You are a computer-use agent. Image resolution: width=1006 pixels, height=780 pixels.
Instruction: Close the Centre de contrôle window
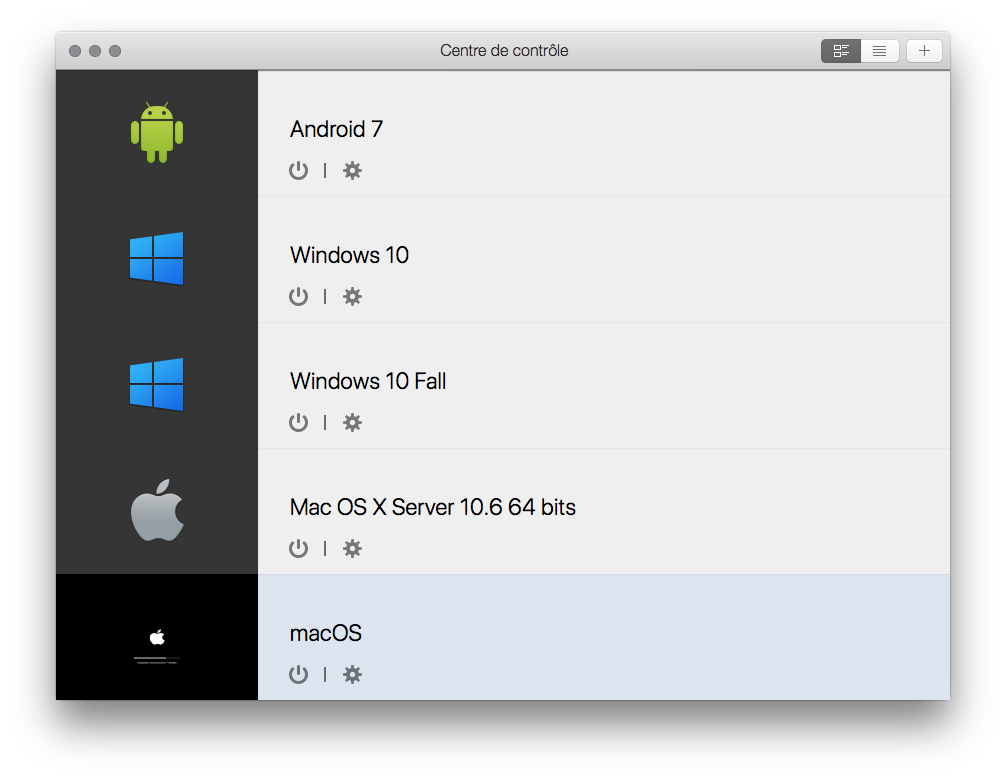pos(75,51)
